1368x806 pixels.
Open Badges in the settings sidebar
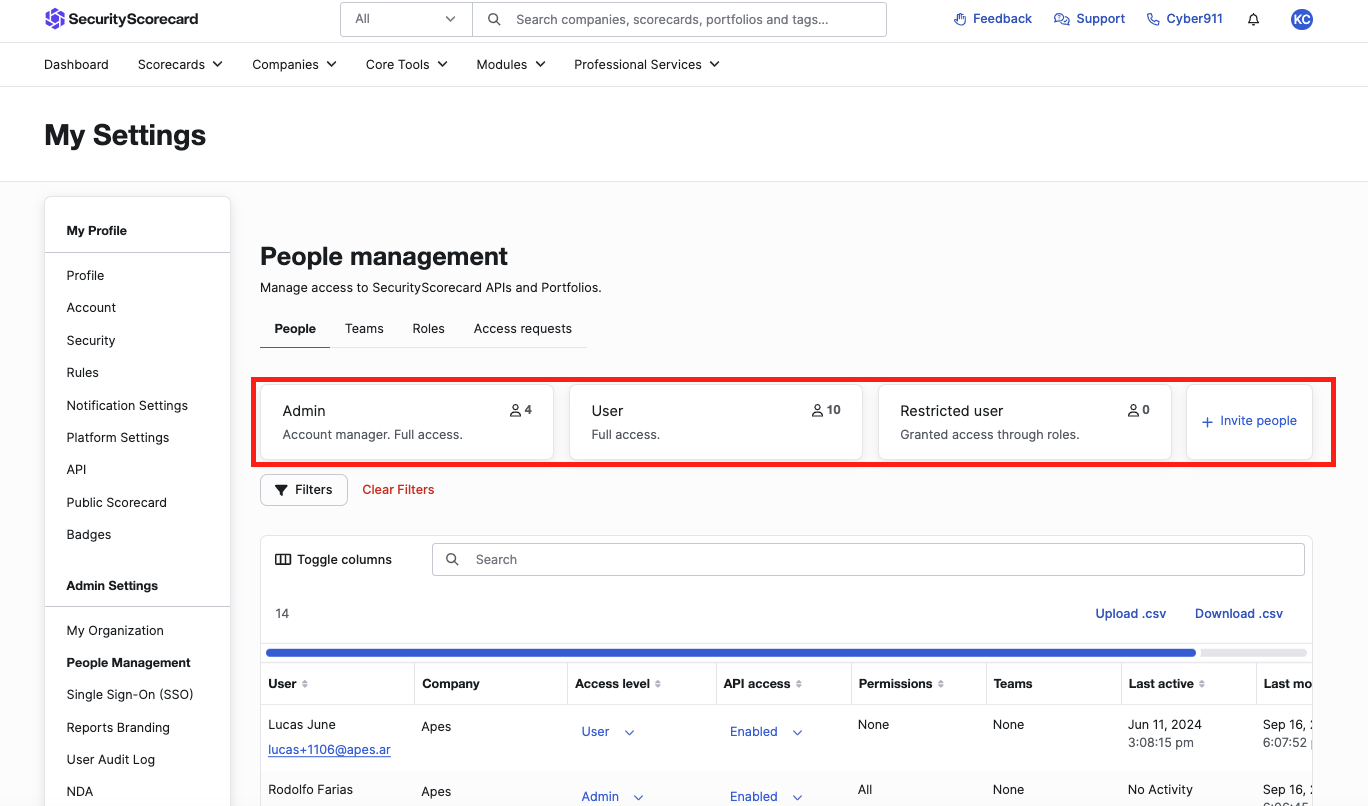[x=89, y=535]
